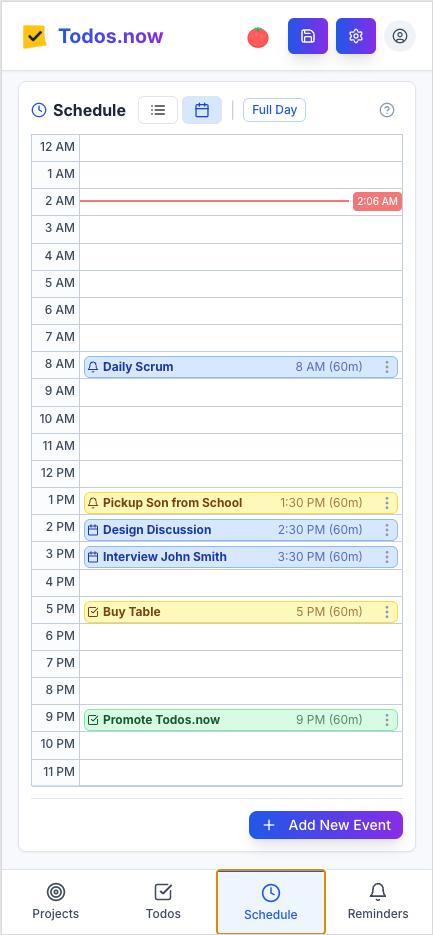
Task: Switch to the list view toggle
Action: 158,110
